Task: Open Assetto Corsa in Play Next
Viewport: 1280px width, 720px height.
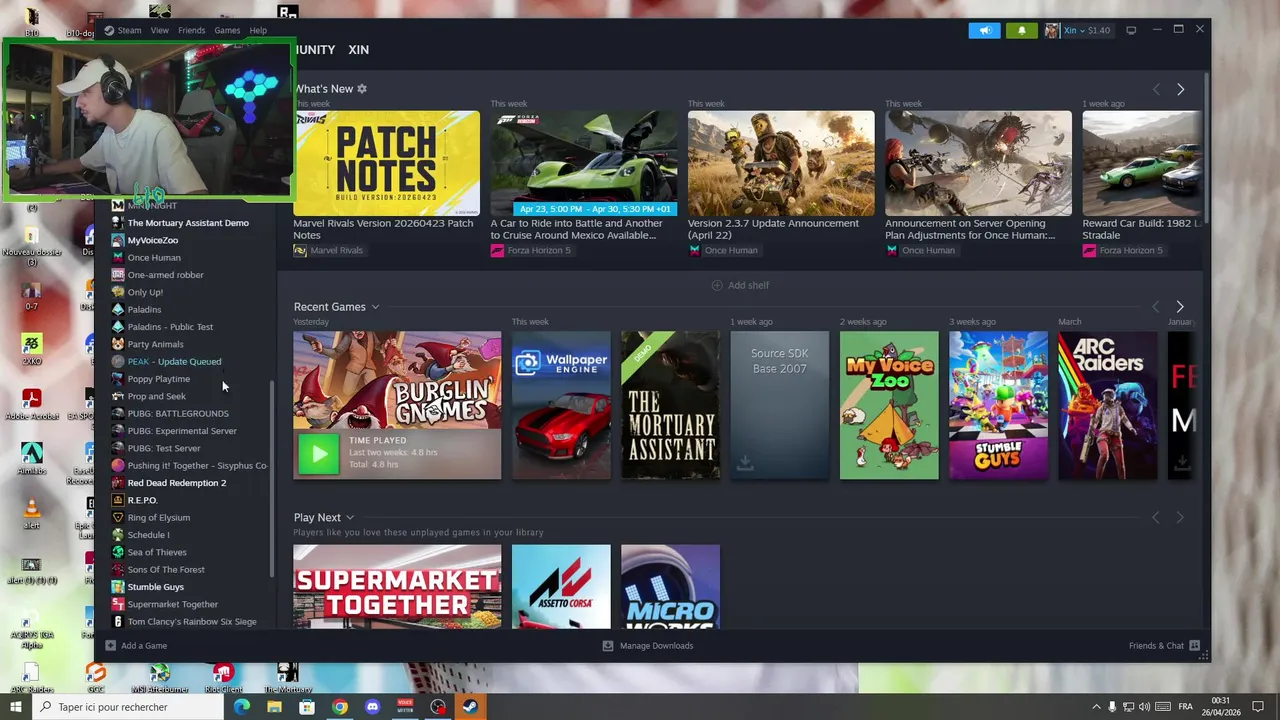Action: (x=561, y=586)
